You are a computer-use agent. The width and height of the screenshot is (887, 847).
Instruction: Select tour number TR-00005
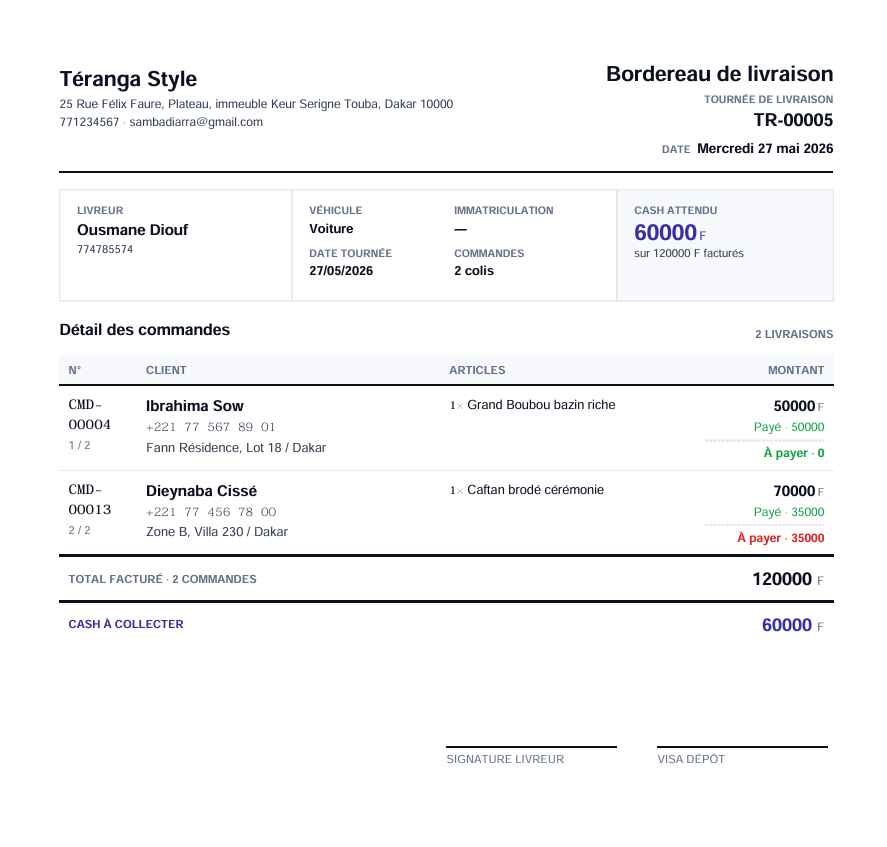pyautogui.click(x=793, y=120)
